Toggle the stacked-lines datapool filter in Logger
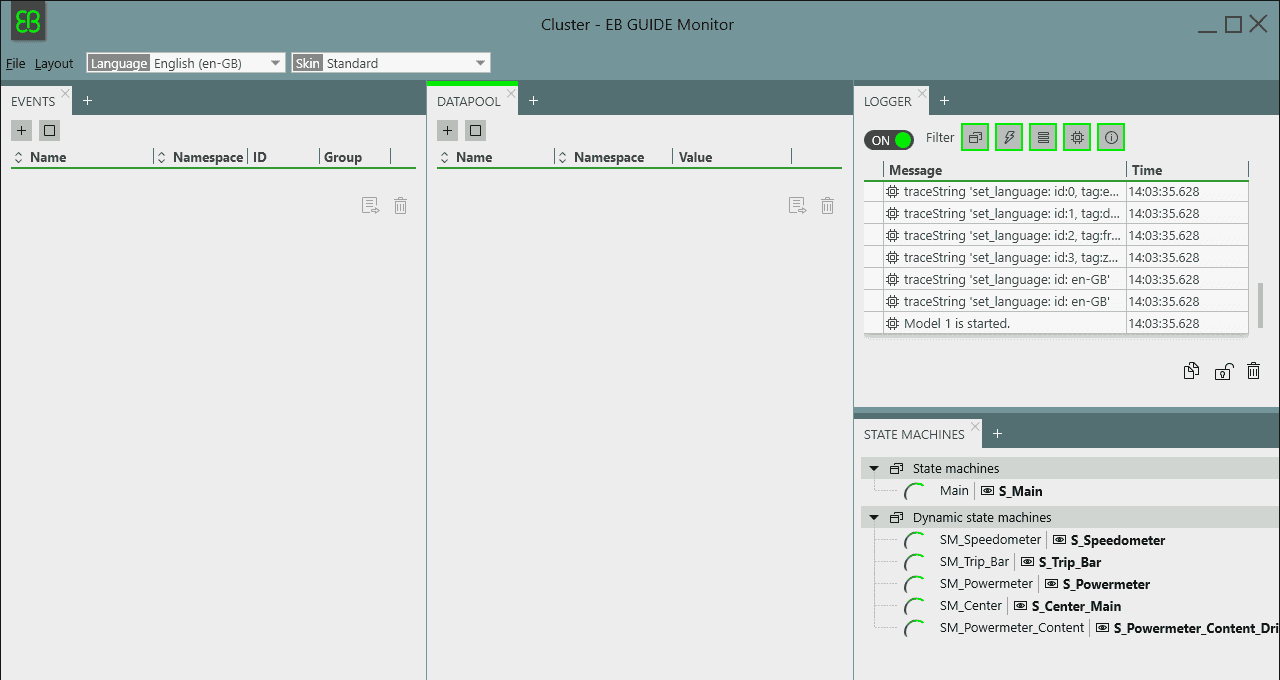Viewport: 1280px width, 680px height. tap(1043, 138)
